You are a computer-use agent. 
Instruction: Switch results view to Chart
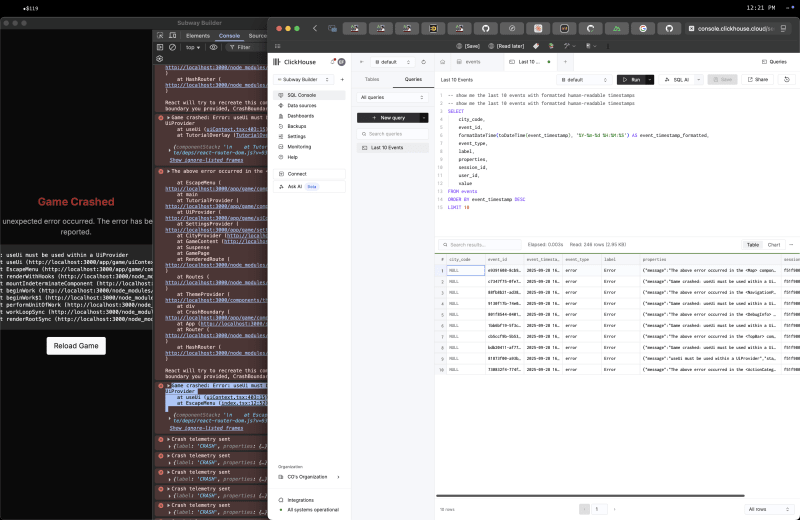coord(773,244)
